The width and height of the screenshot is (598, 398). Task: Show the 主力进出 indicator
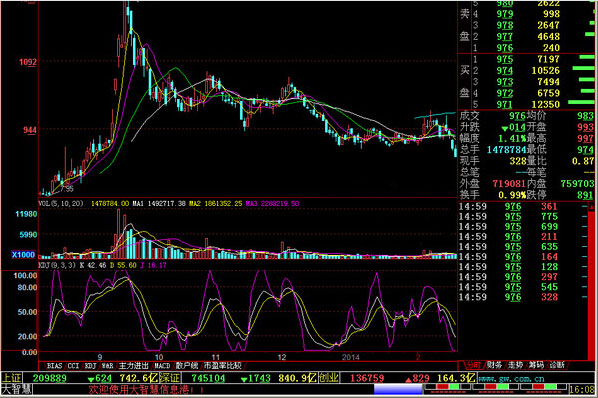click(x=133, y=366)
